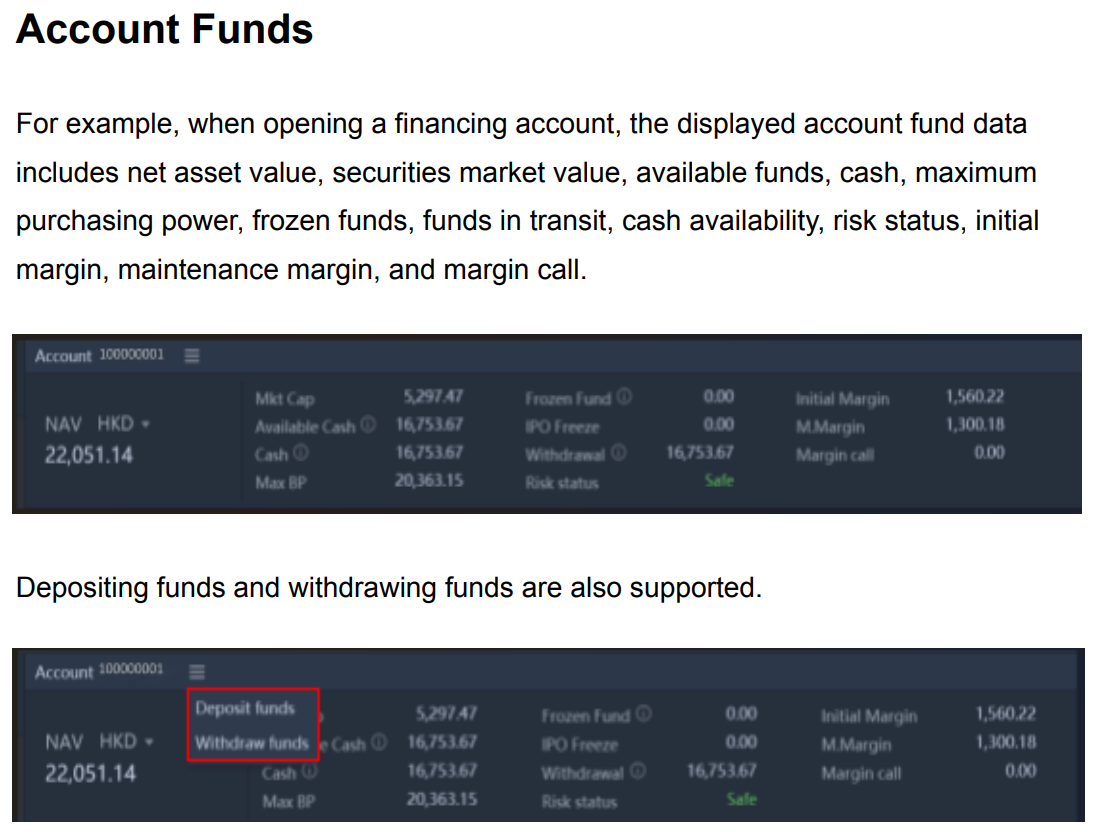Click info icon beside Withdrawal, top panel
Screen dimensions: 1099x832
pos(619,453)
